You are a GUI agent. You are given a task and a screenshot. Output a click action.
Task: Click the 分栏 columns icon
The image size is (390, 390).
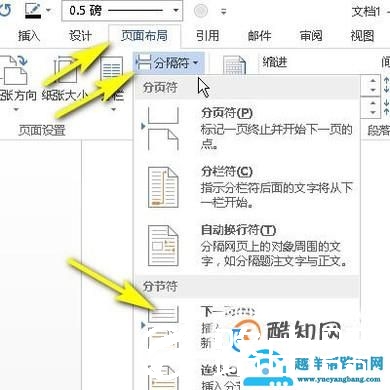tap(112, 69)
